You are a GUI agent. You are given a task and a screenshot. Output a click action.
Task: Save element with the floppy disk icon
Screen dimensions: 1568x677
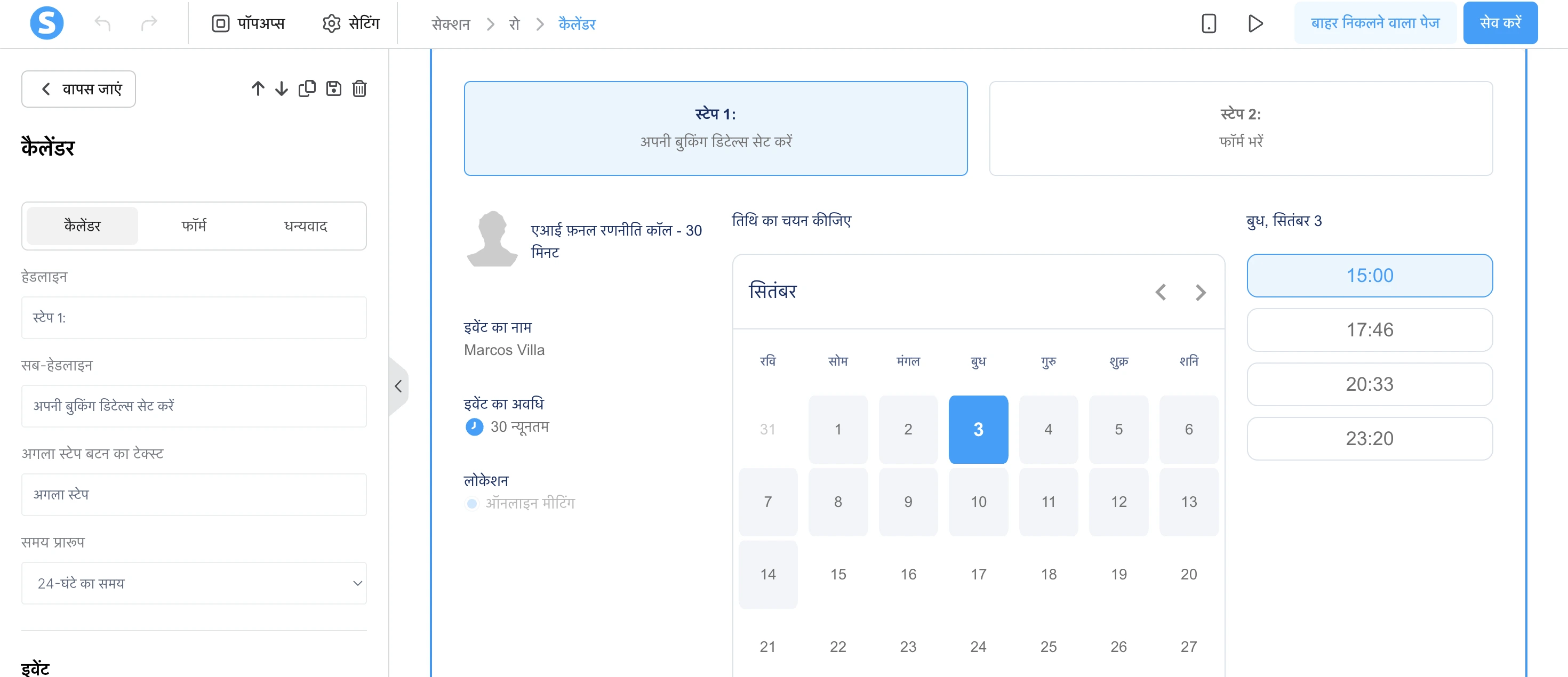pos(333,88)
